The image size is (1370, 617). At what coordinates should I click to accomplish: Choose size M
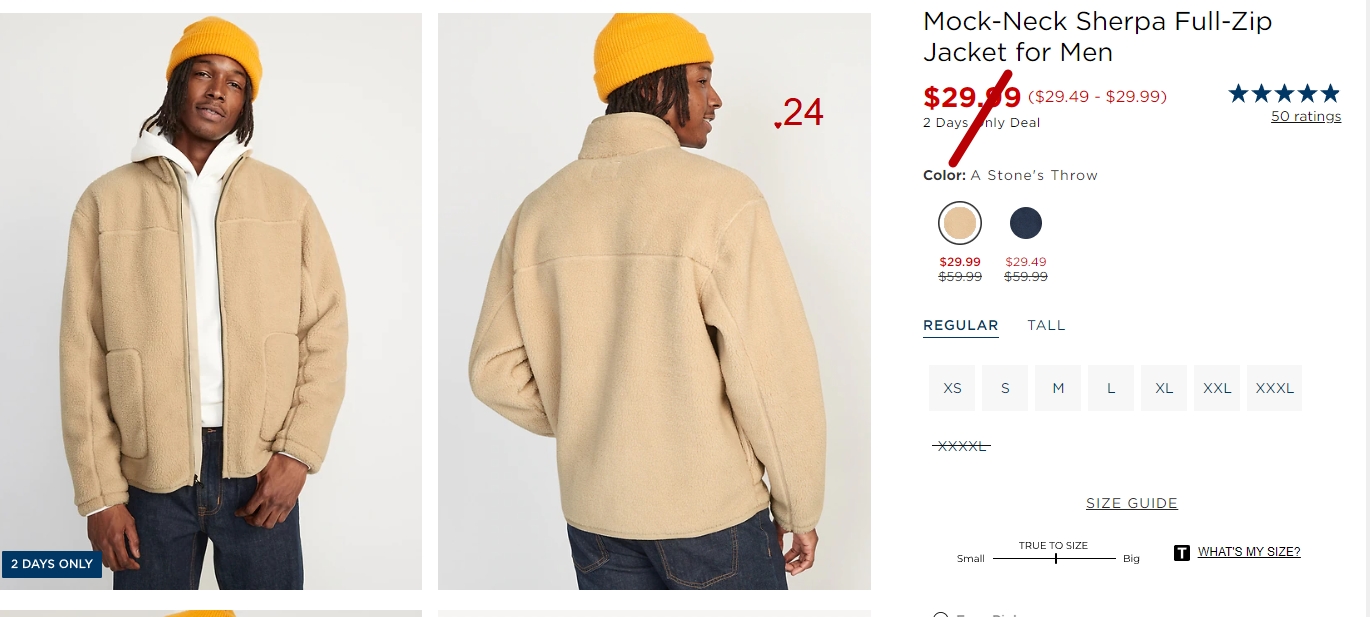pyautogui.click(x=1058, y=388)
